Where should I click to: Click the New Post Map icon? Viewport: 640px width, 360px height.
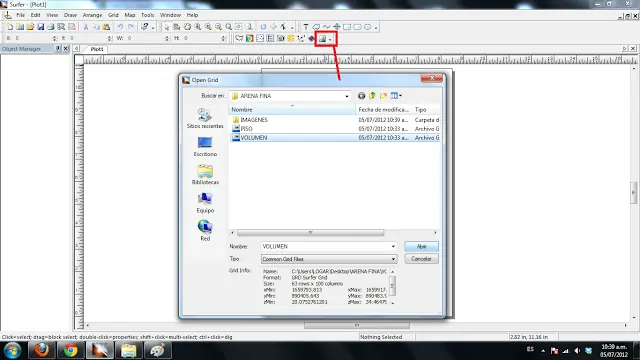[x=260, y=38]
